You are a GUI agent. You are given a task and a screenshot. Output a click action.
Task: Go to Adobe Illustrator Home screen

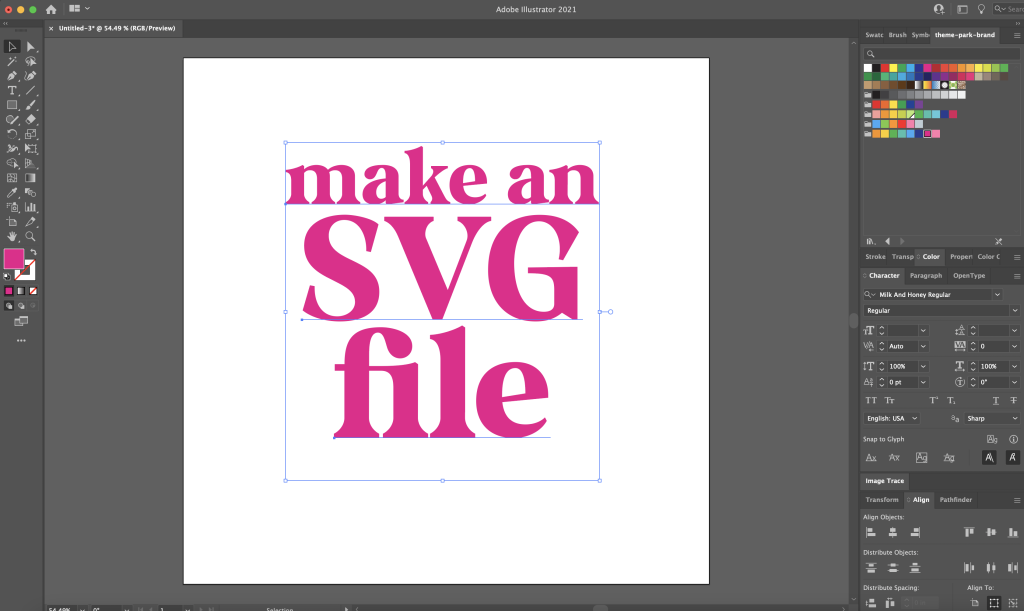point(51,9)
